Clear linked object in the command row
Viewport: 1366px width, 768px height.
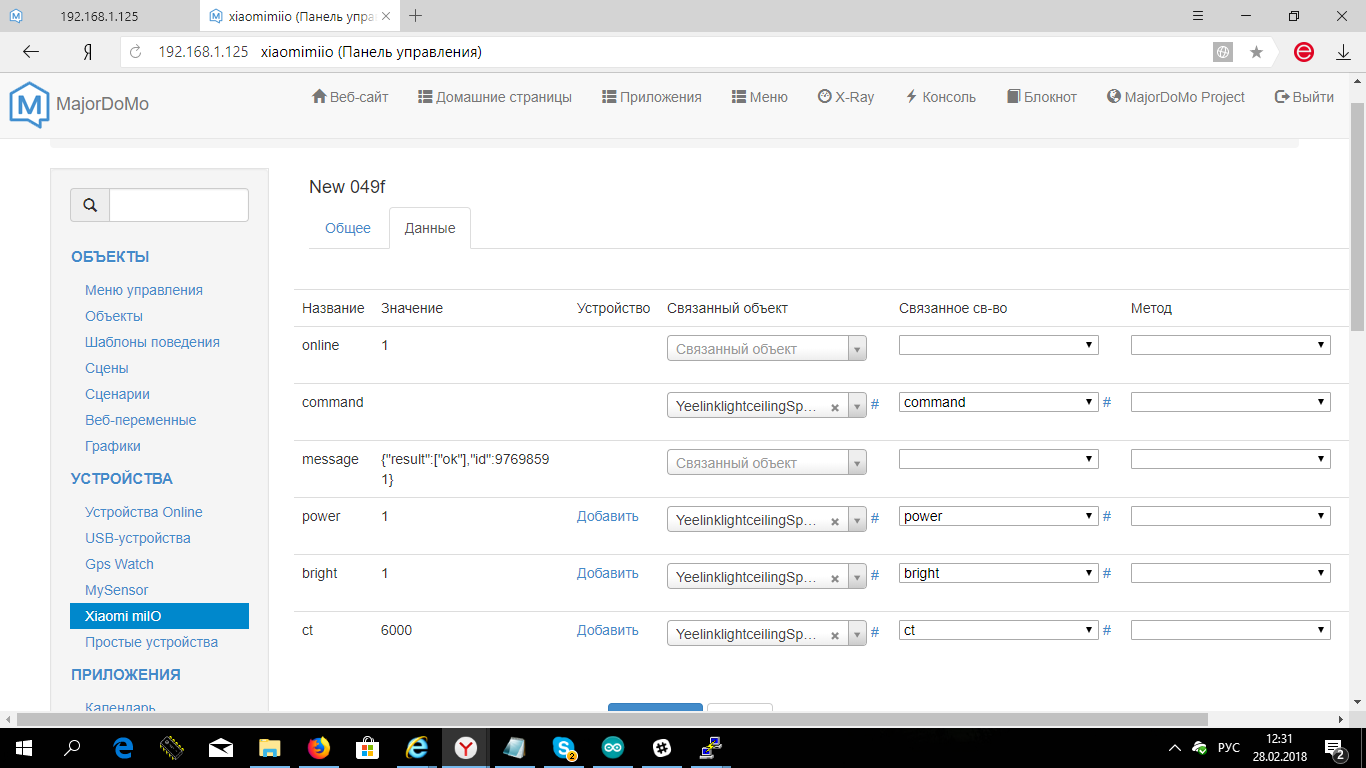pos(834,407)
